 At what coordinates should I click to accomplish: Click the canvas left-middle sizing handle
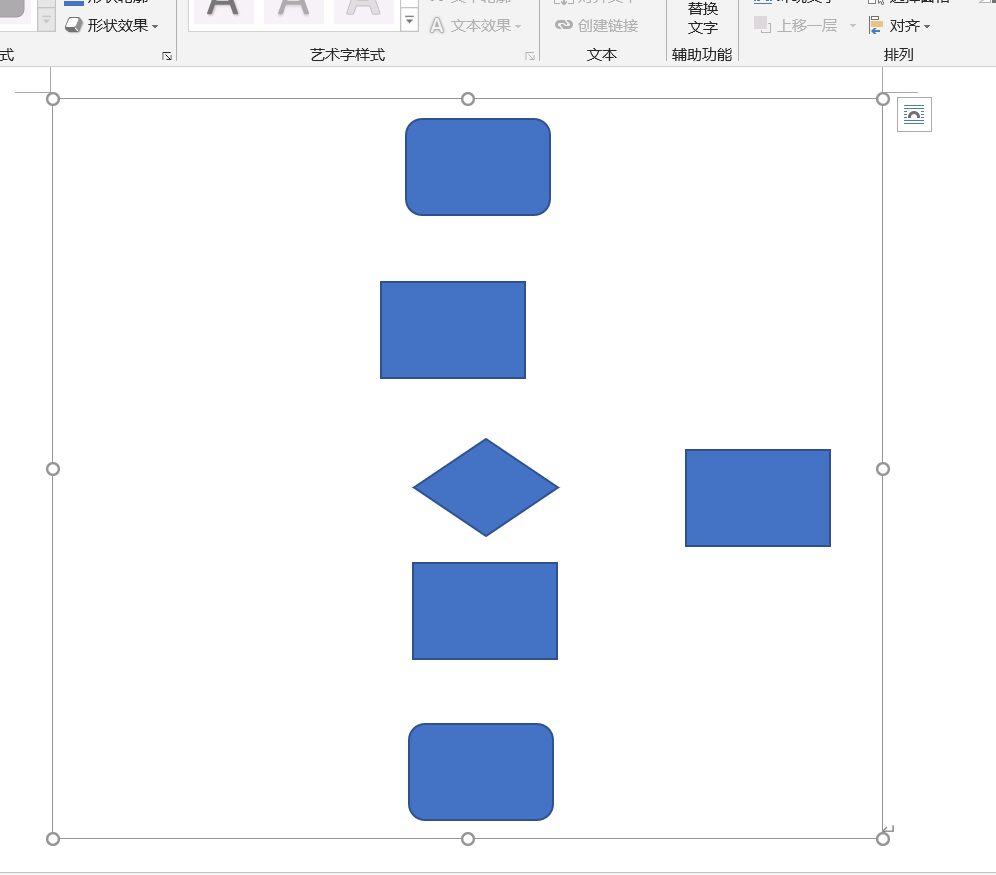[53, 469]
